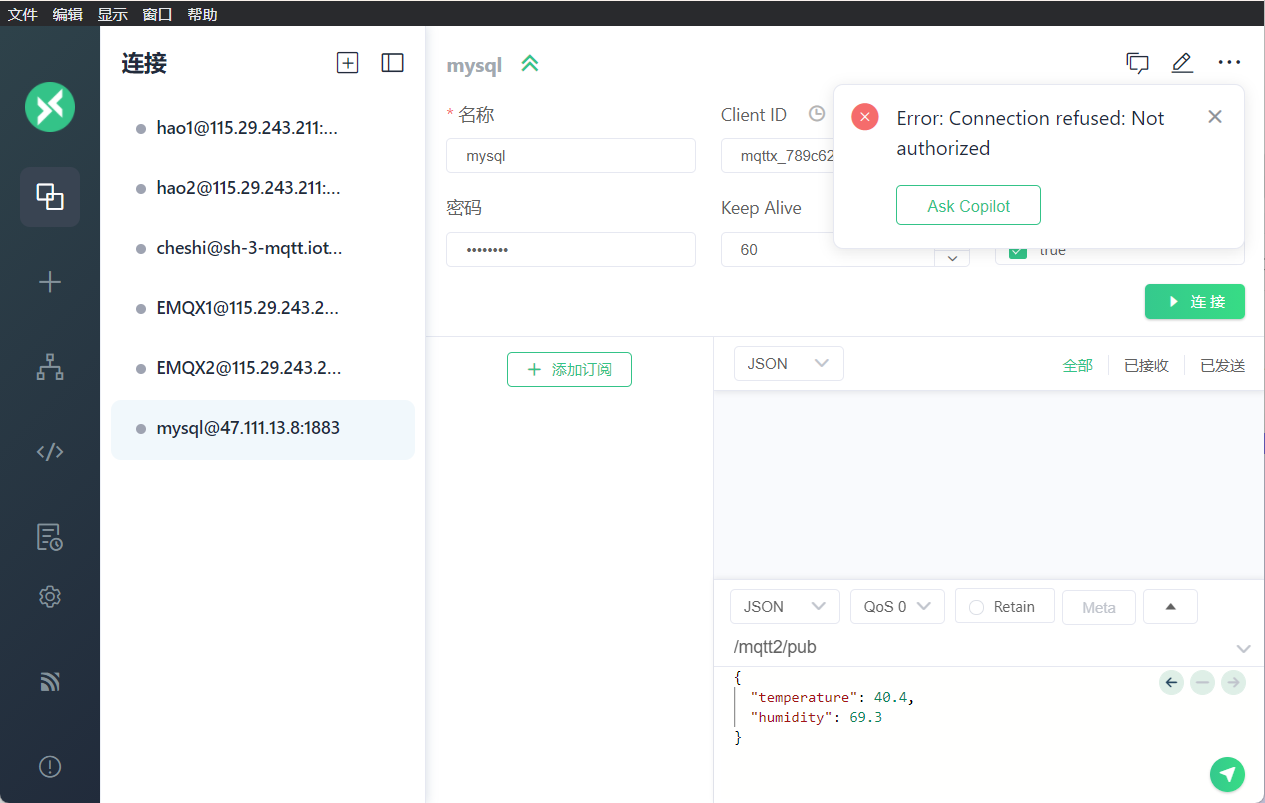Open the 编辑 menu
This screenshot has height=803, width=1265.
coord(67,14)
